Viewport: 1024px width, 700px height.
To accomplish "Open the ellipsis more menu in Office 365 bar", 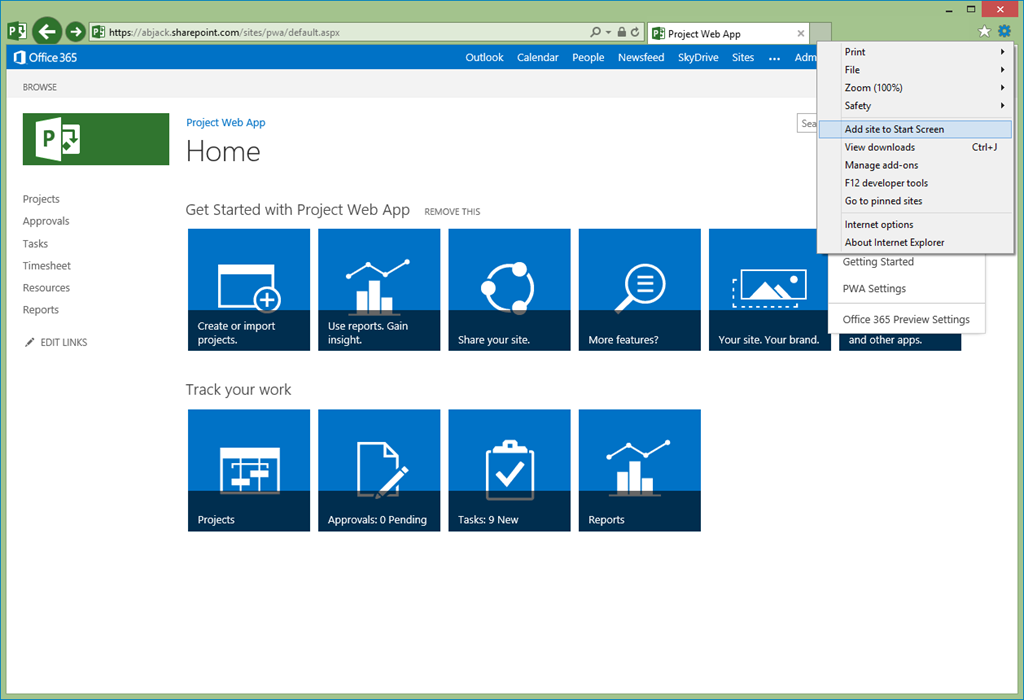I will (x=775, y=58).
